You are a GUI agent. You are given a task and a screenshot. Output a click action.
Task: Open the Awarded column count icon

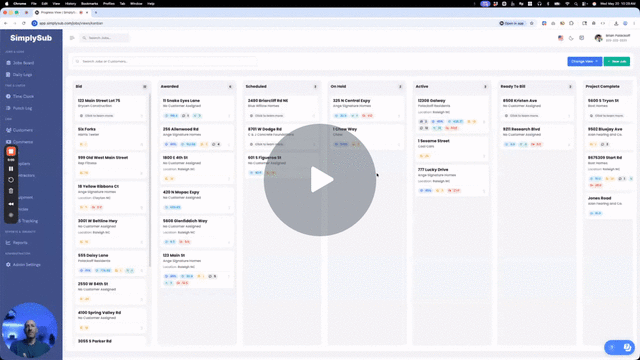pos(230,87)
